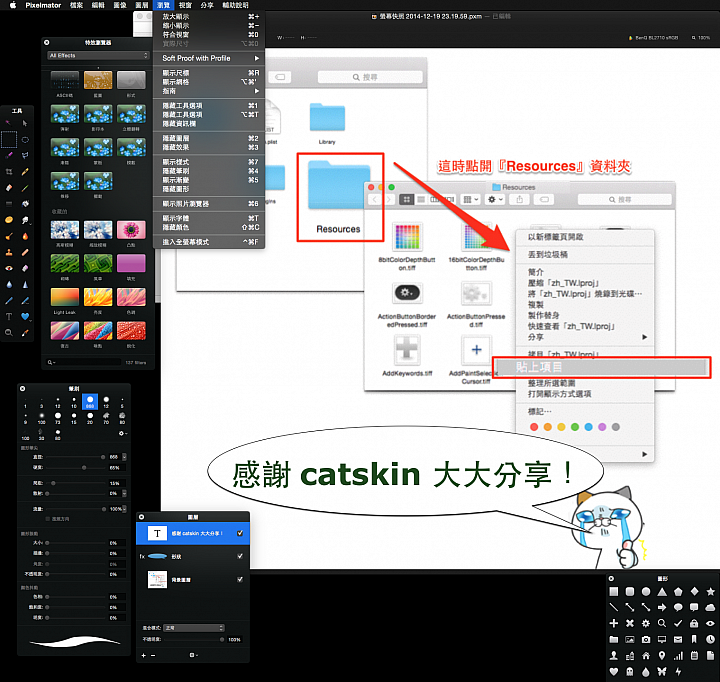Select the Type T tool
720x682 pixels.
click(9, 316)
